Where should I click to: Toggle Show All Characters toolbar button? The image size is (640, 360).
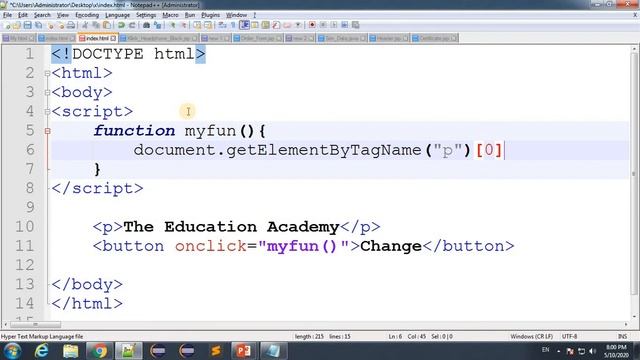(x=233, y=25)
